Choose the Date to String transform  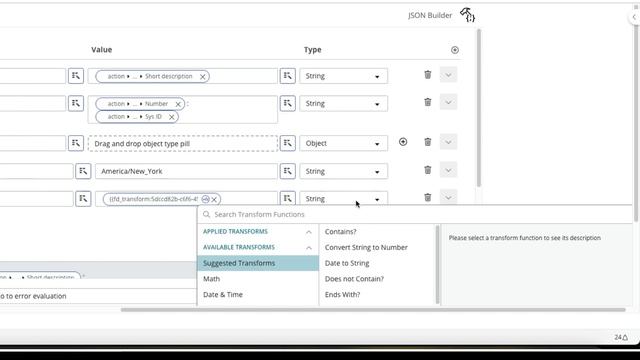pyautogui.click(x=347, y=263)
